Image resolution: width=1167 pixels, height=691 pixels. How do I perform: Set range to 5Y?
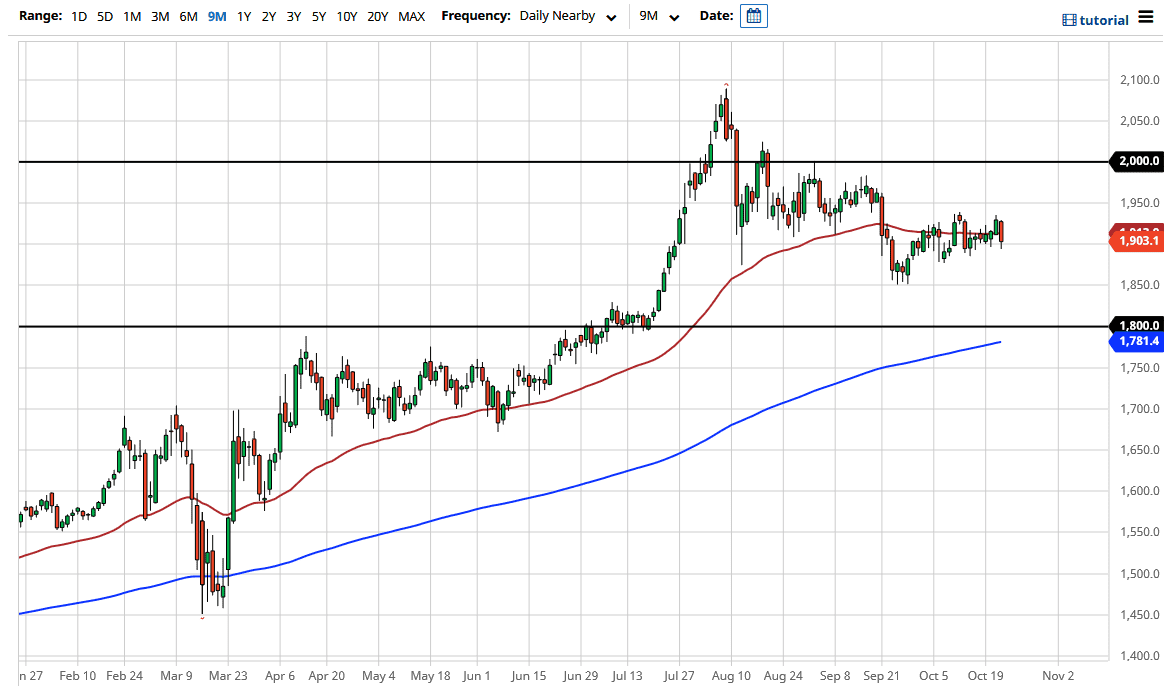pyautogui.click(x=319, y=16)
